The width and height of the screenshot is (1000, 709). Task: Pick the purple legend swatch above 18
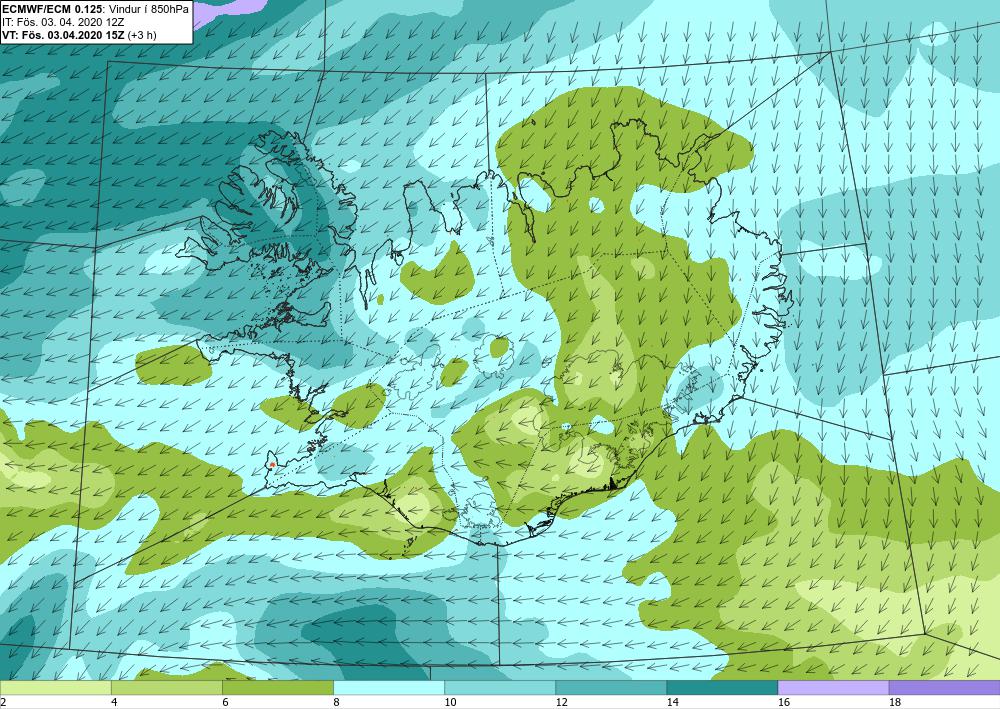[944, 687]
